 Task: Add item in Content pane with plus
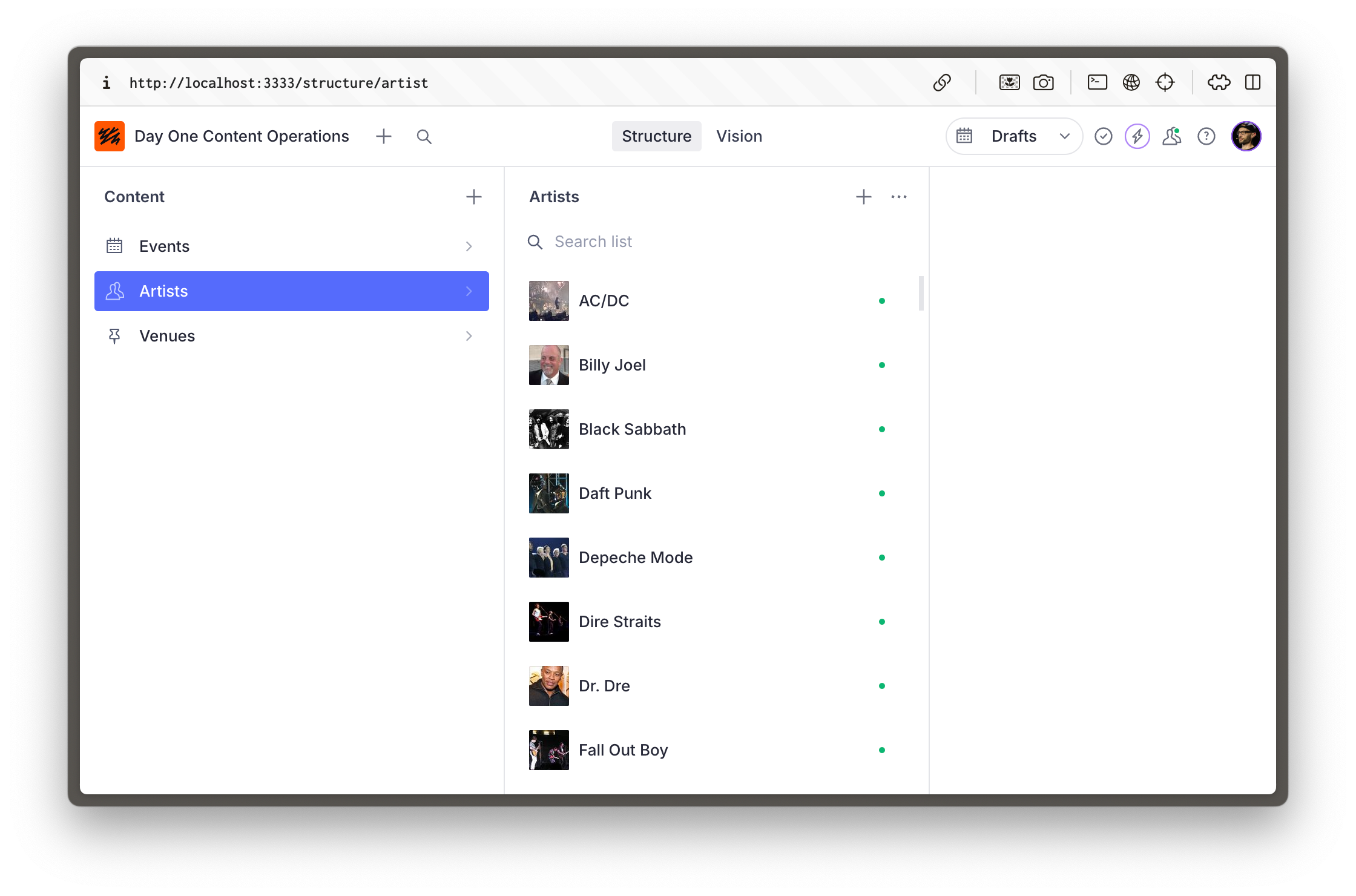(x=474, y=197)
